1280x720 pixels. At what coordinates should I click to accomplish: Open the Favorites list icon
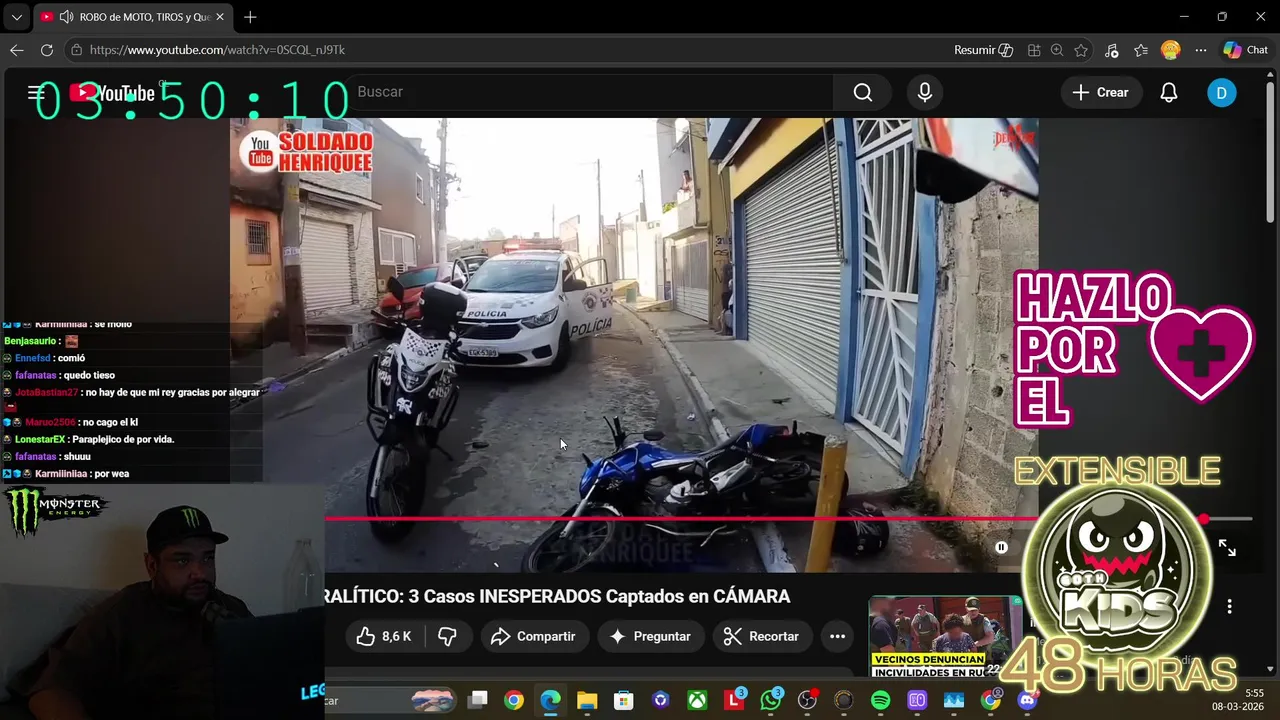[x=1141, y=50]
